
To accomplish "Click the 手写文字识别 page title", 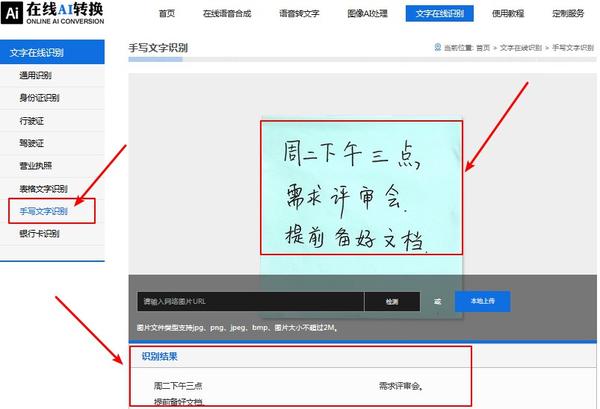I will (158, 48).
